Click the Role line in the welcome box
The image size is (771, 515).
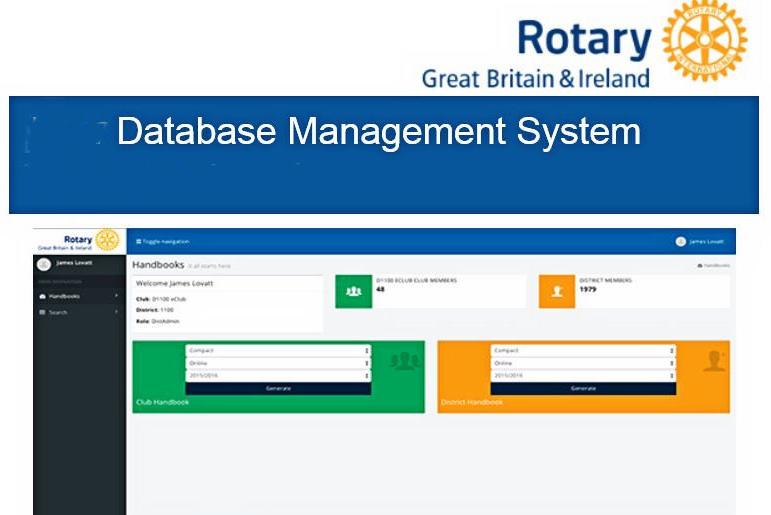(157, 321)
